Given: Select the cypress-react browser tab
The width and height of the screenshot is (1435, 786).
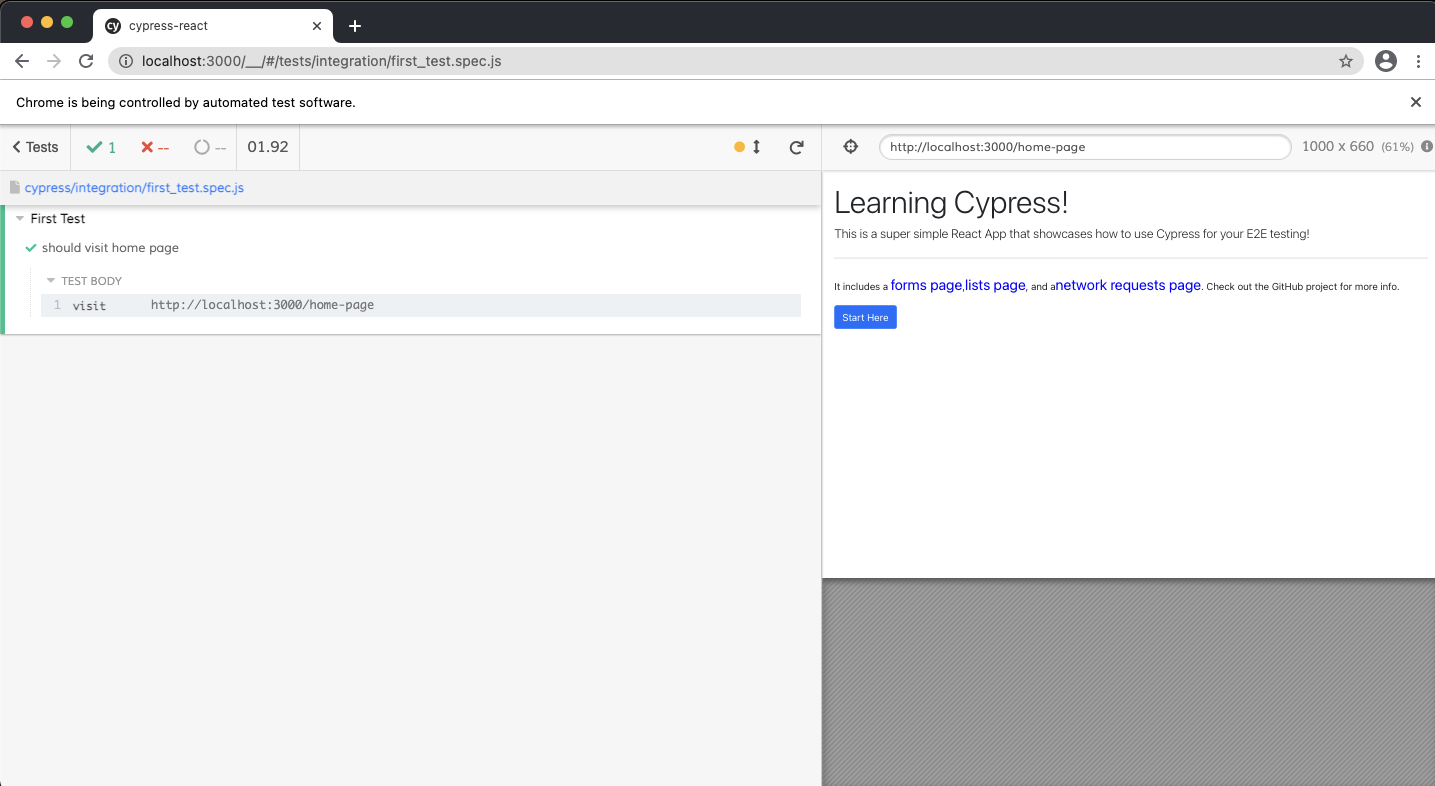Looking at the screenshot, I should pos(200,26).
